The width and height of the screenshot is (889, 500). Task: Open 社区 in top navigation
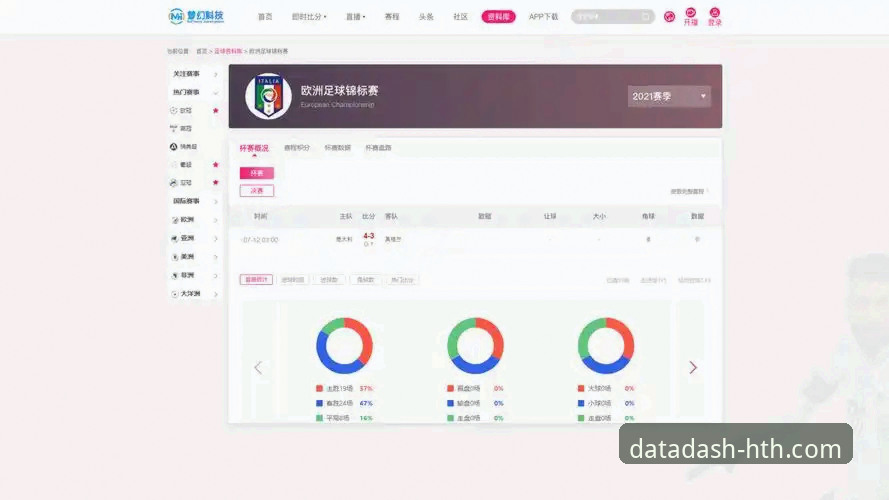460,17
